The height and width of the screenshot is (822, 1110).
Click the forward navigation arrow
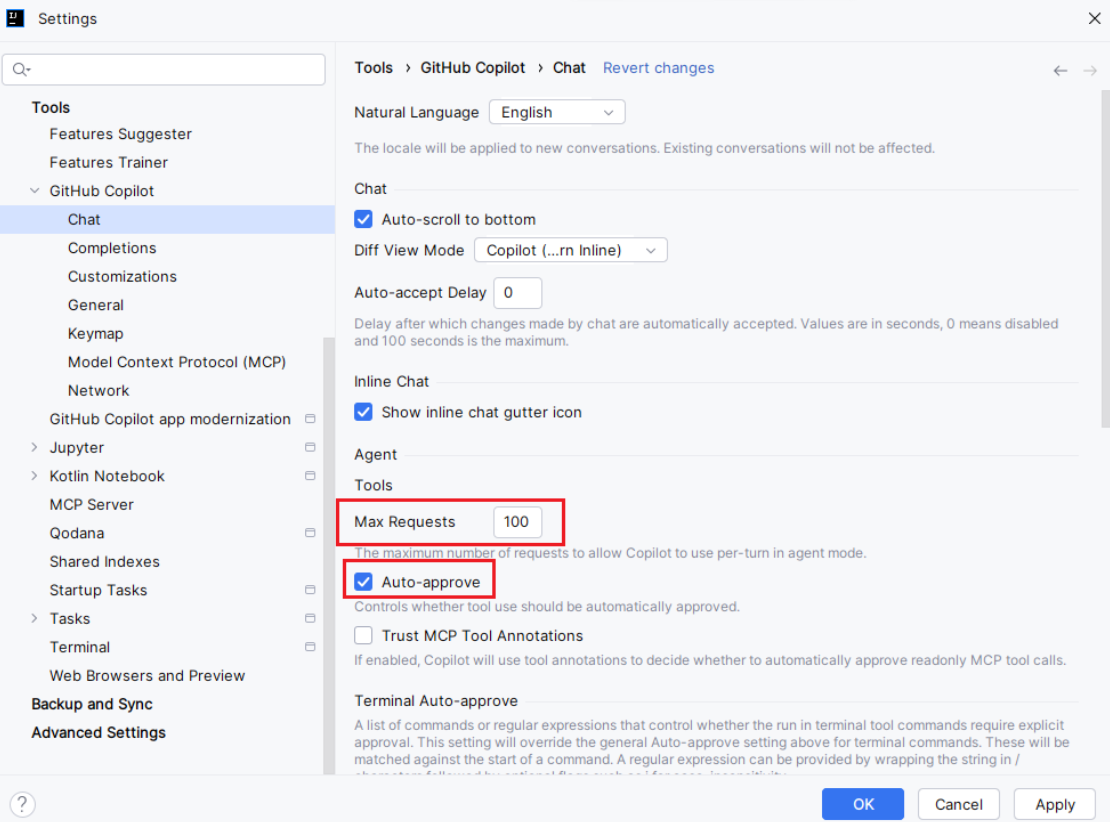tap(1089, 70)
